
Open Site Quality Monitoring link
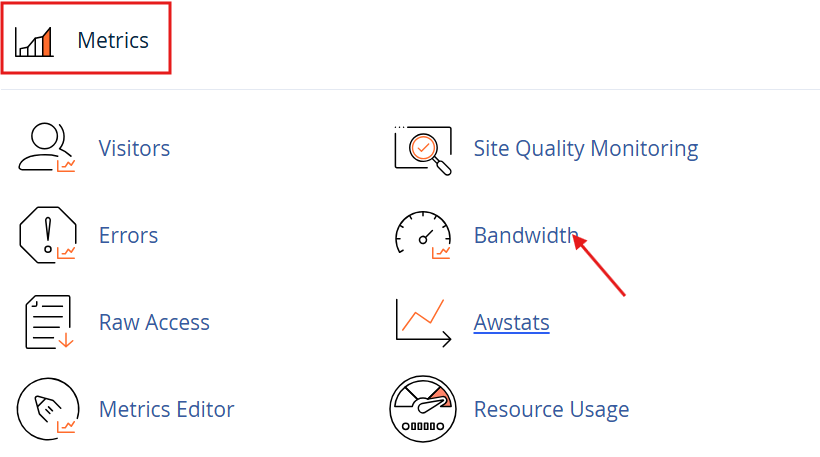[x=585, y=149]
